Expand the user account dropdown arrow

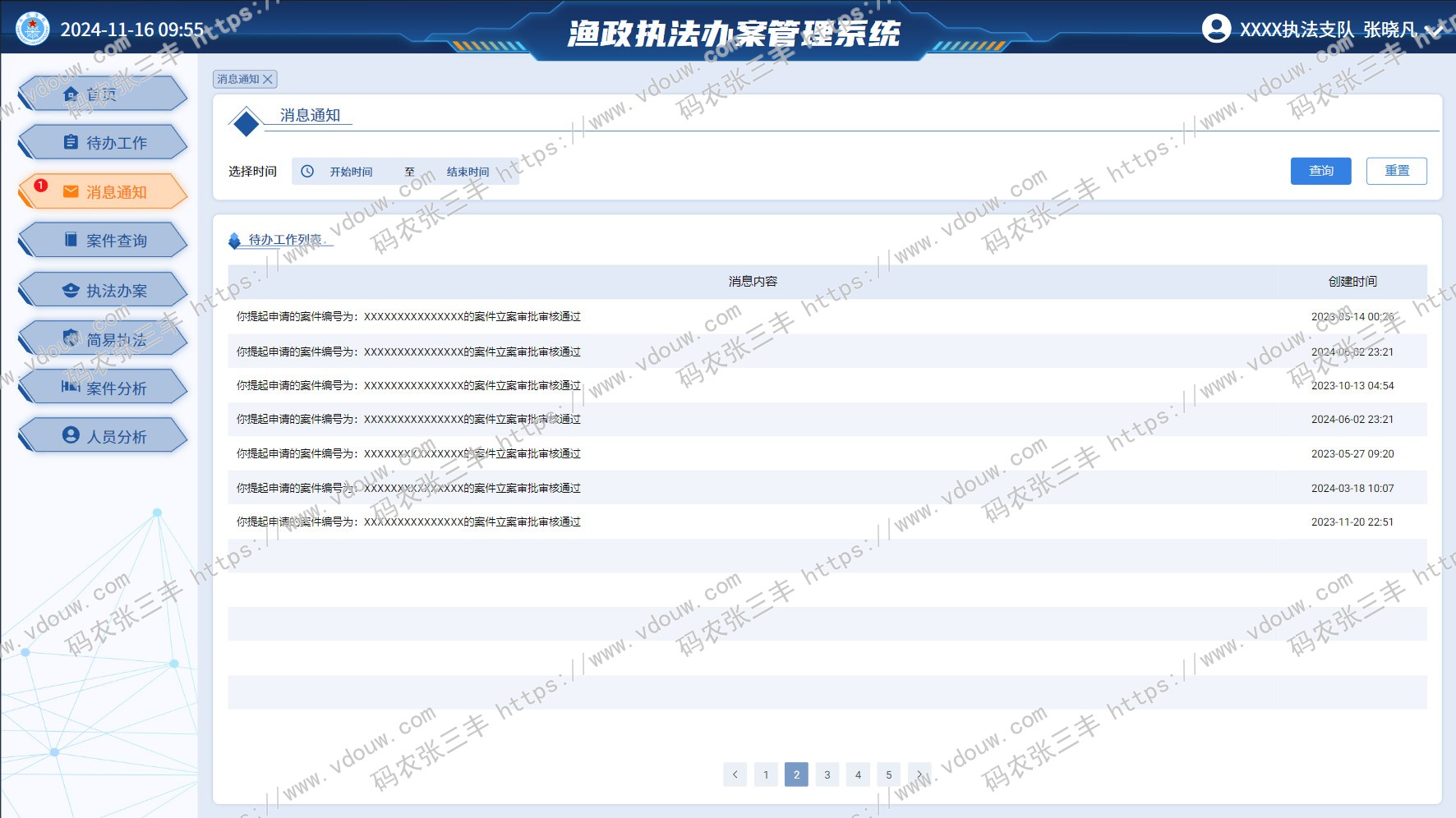pos(1434,30)
